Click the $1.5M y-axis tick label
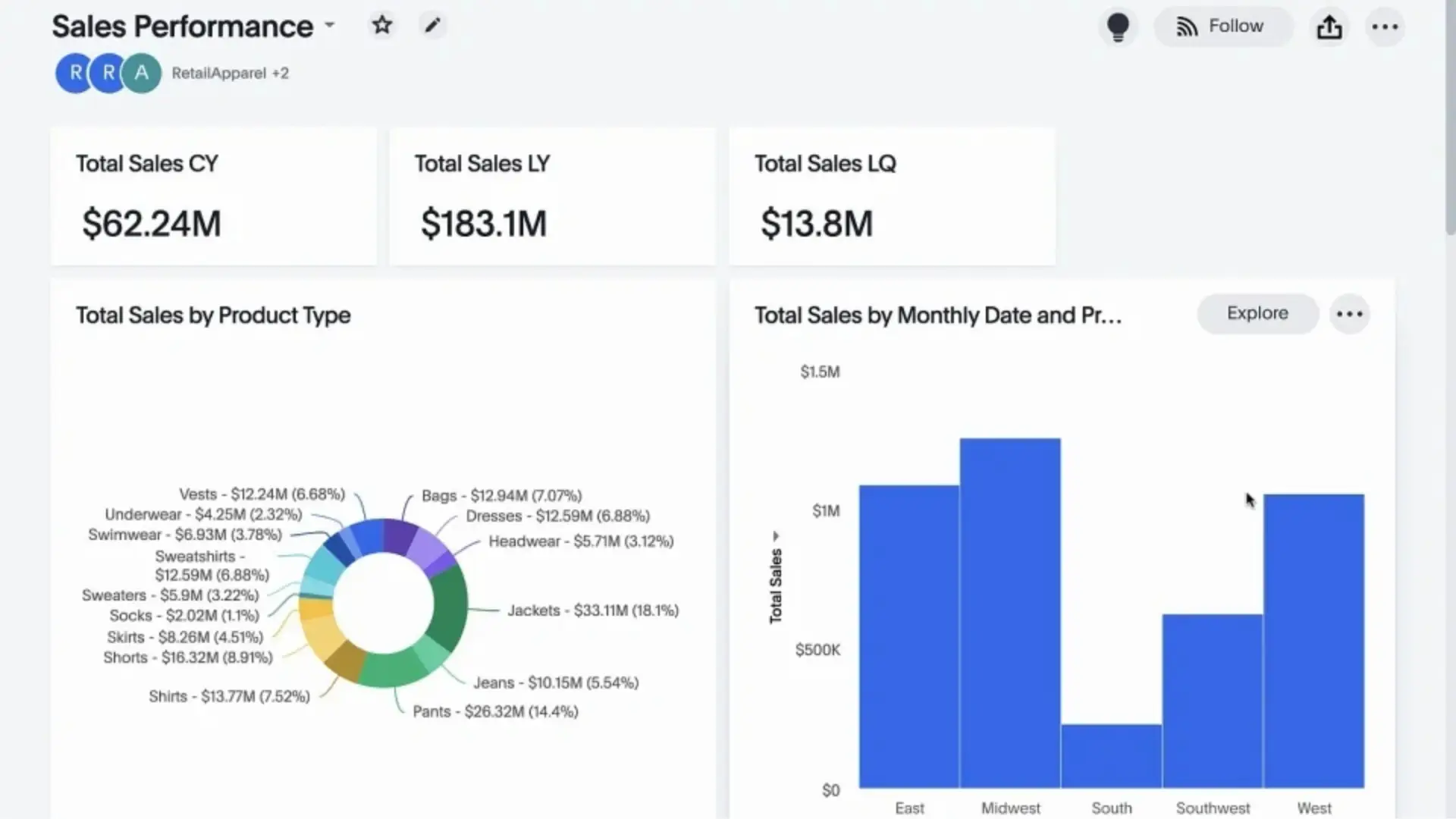1456x819 pixels. tap(820, 372)
